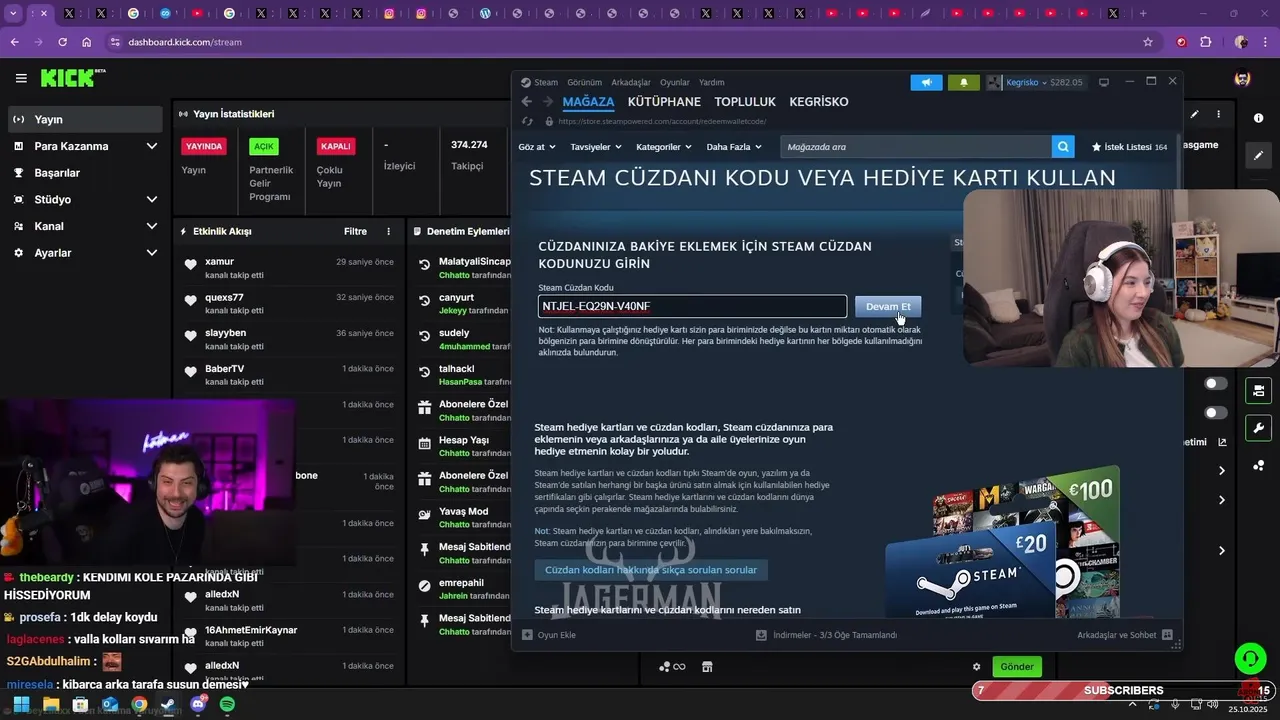The image size is (1280, 720).
Task: Click the AÇIK partner program badge
Action: coord(264,146)
